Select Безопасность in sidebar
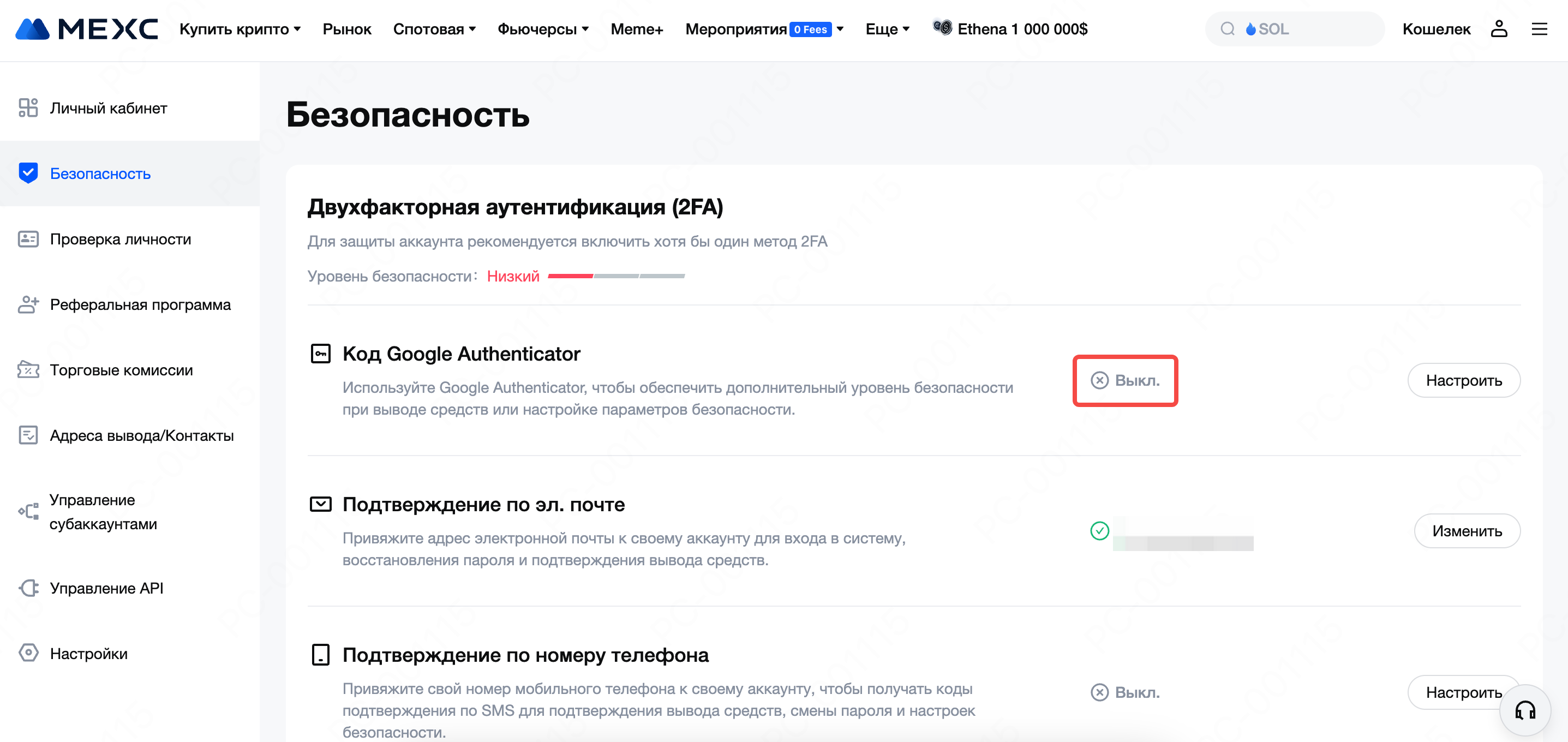The width and height of the screenshot is (1568, 742). pyautogui.click(x=130, y=173)
